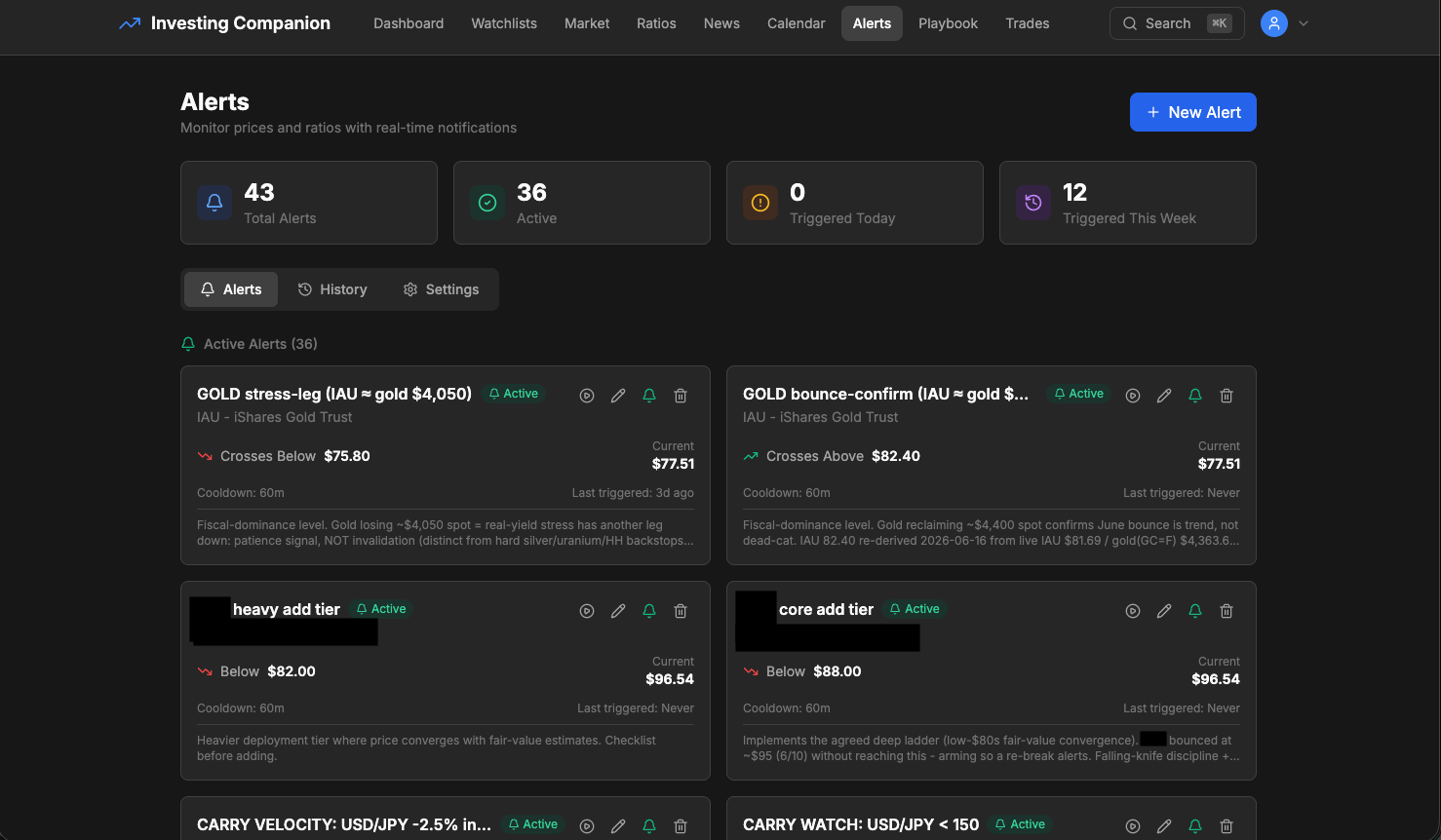Go to the Watchlists page
The image size is (1441, 840).
pyautogui.click(x=504, y=23)
